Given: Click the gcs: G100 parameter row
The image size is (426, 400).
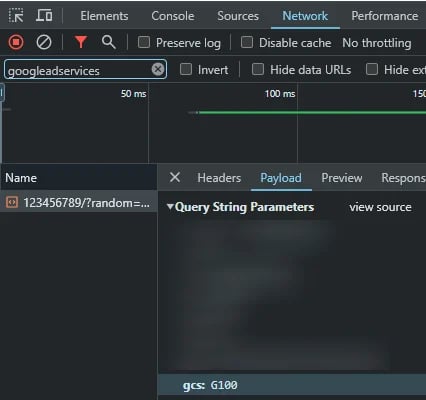Looking at the screenshot, I should 292,385.
